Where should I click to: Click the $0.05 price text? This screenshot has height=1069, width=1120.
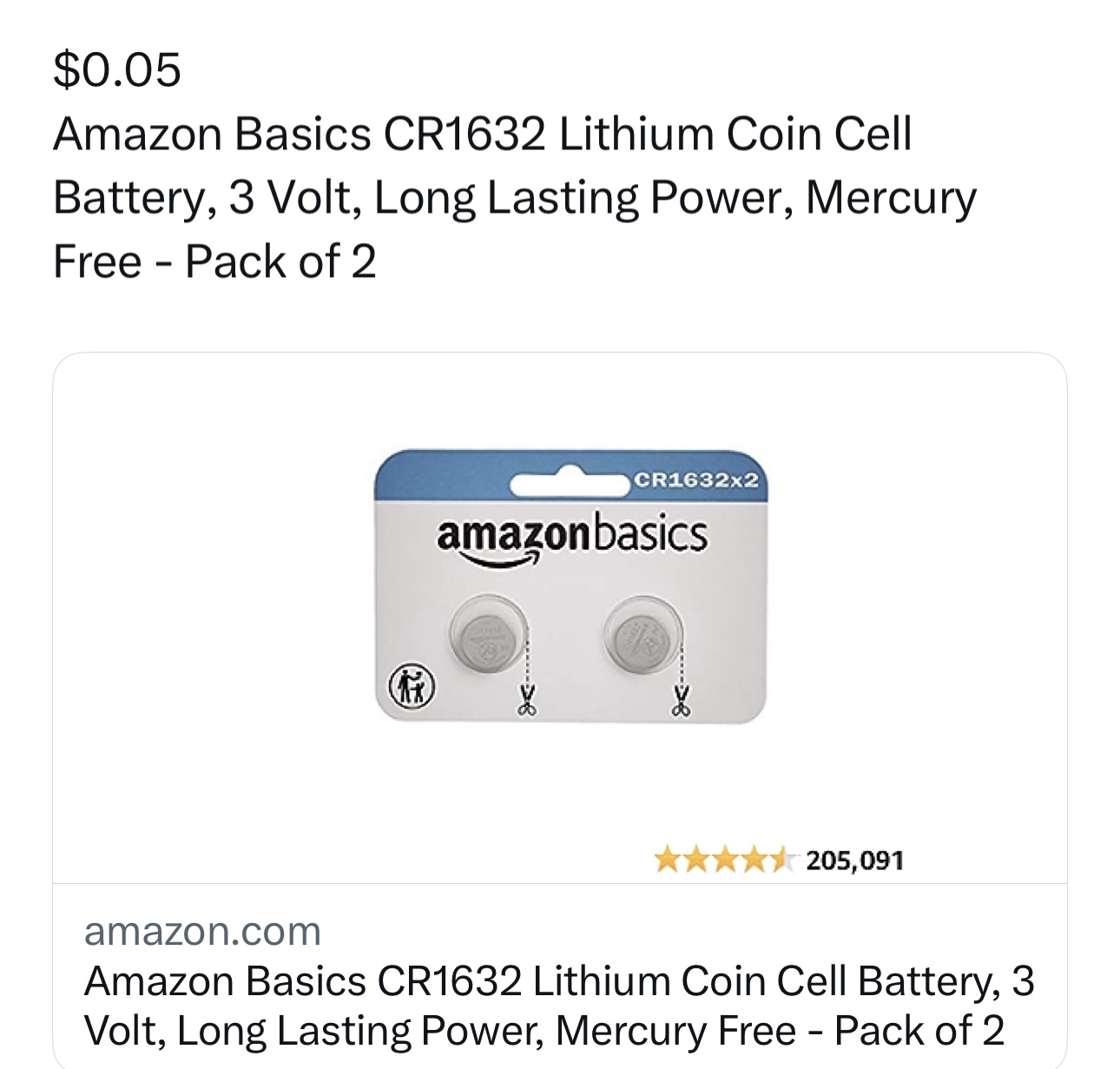117,69
